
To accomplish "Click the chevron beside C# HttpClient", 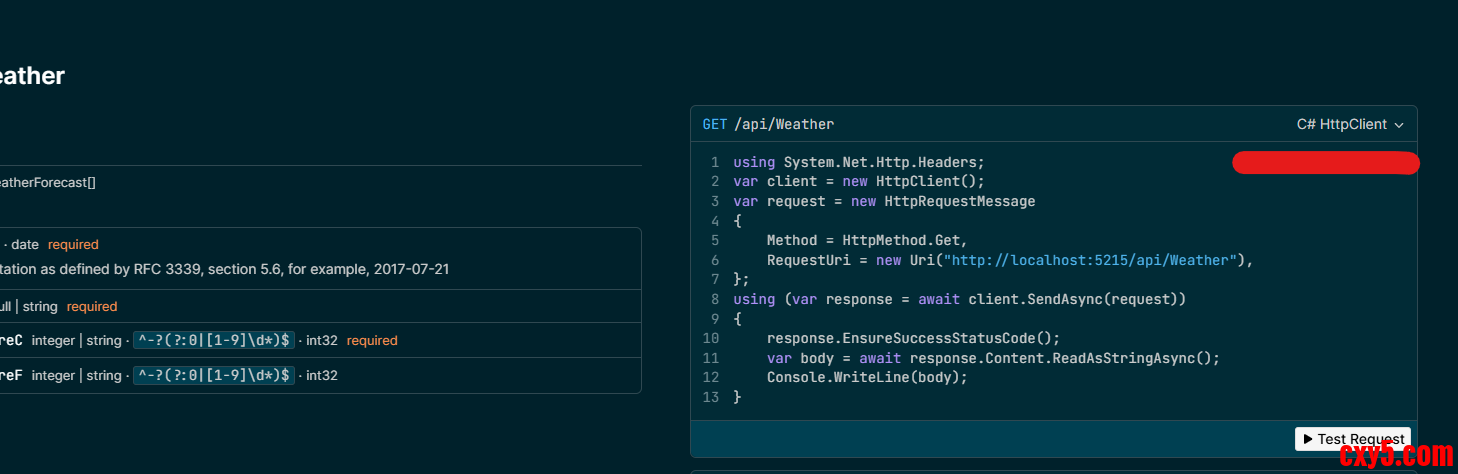I will [x=1399, y=125].
